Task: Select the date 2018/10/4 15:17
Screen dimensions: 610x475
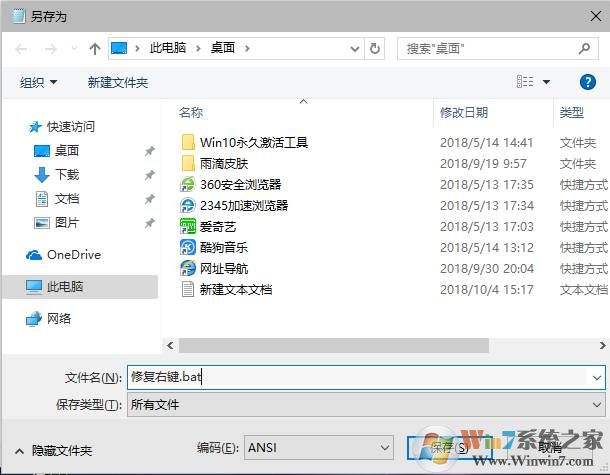Action: [486, 289]
